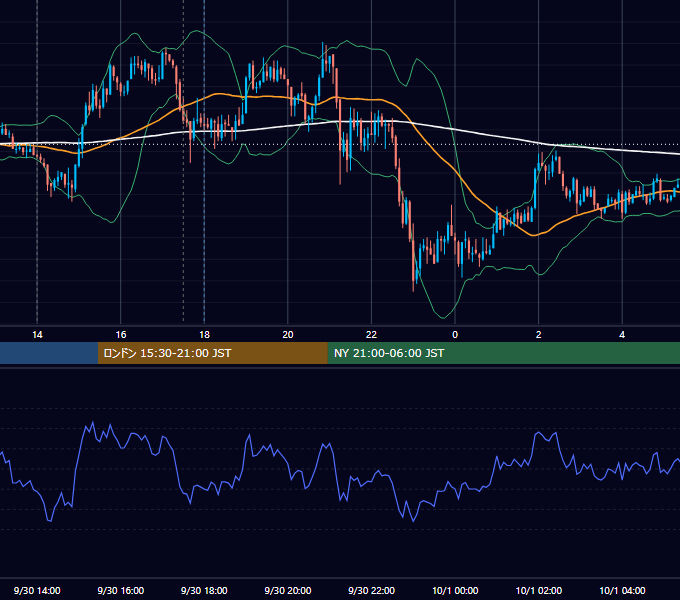This screenshot has width=680, height=600.
Task: Click the 0 hour label on price chart axis
Action: (455, 335)
